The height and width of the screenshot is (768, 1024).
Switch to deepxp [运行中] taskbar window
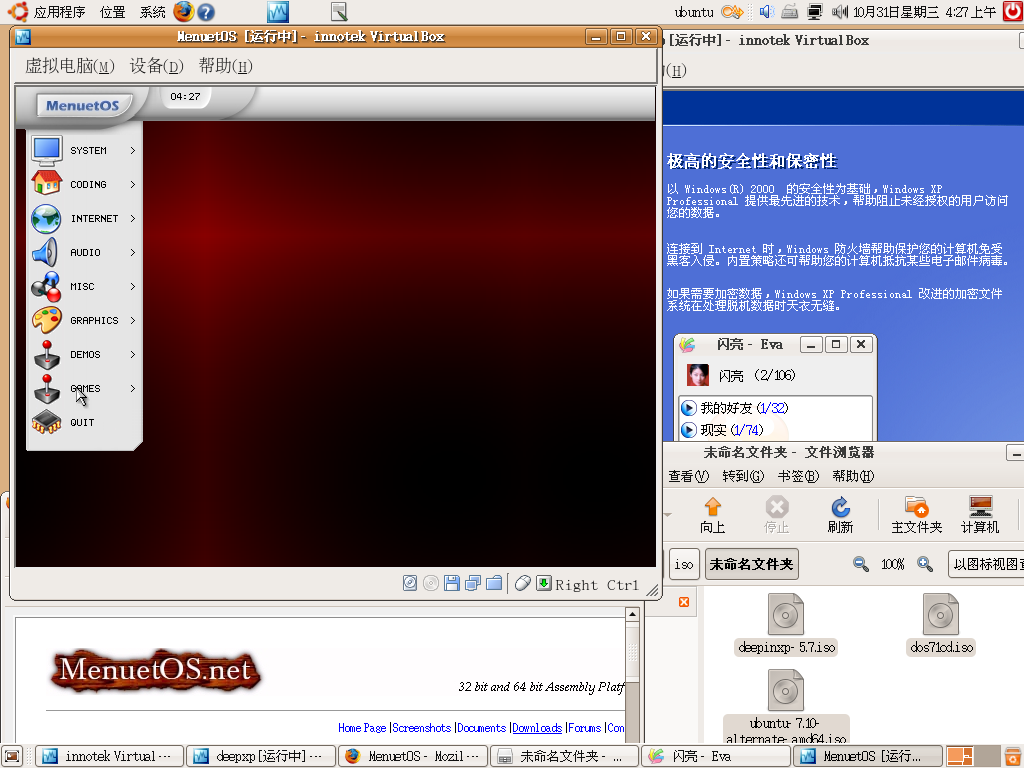(261, 756)
